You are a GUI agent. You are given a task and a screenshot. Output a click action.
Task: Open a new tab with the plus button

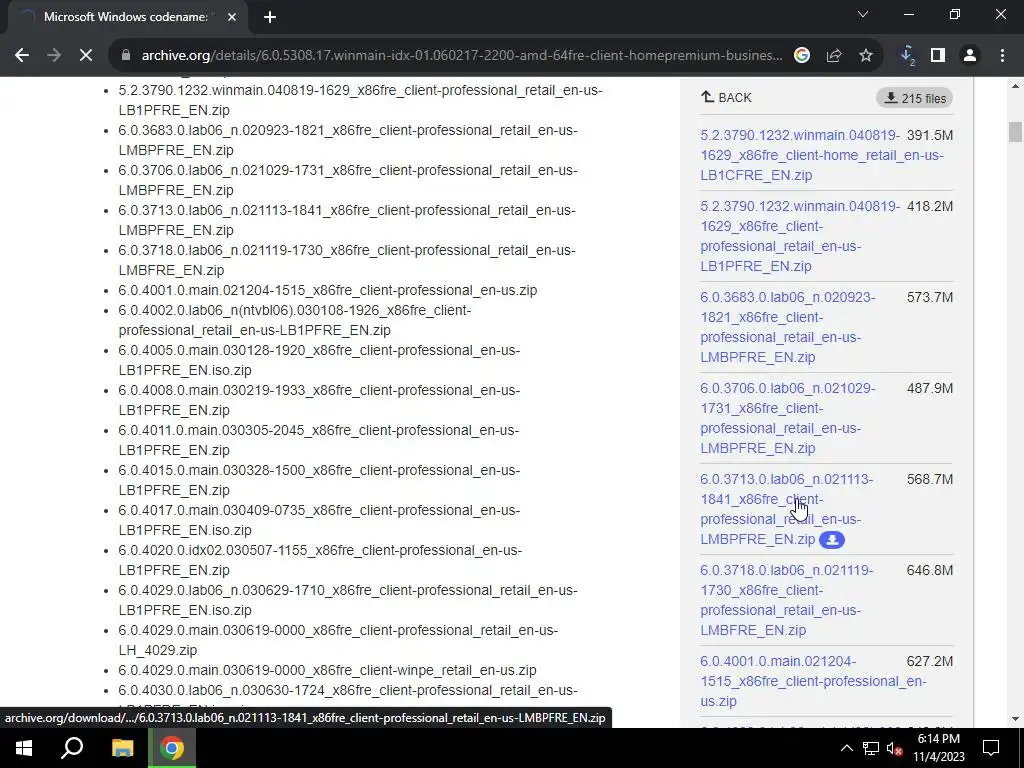270,17
